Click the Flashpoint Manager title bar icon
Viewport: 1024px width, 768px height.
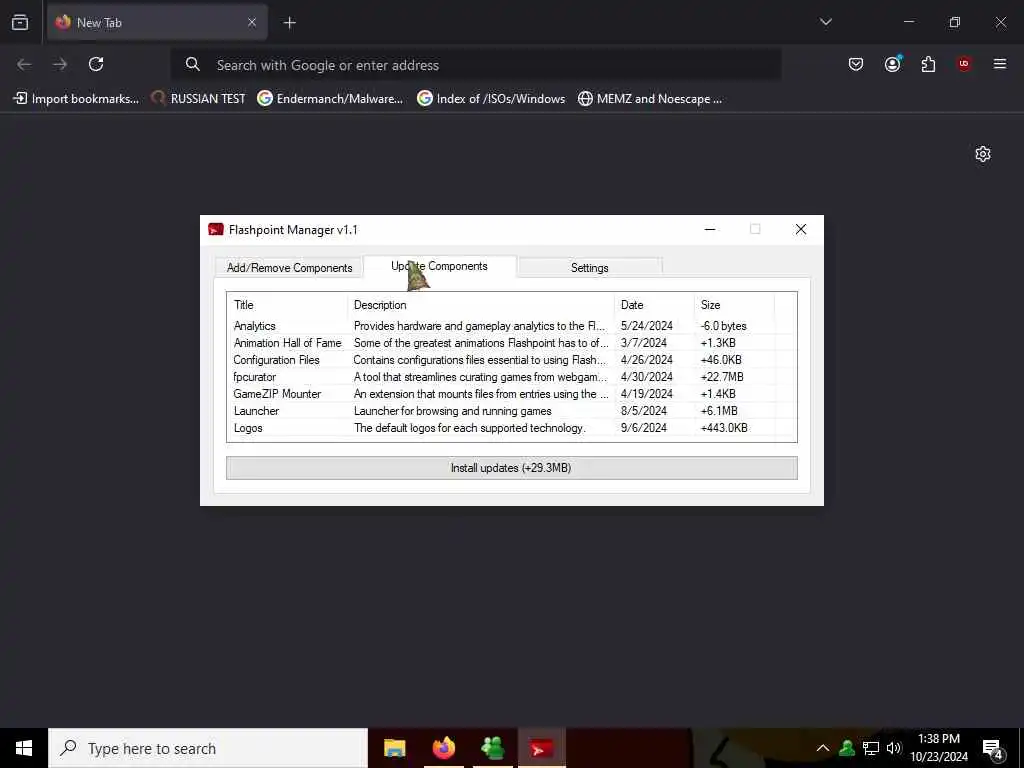[216, 229]
